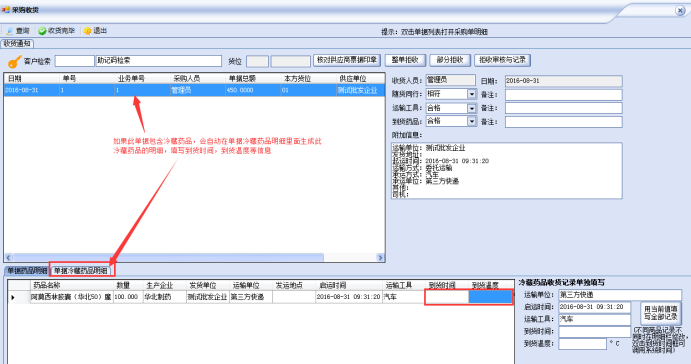Select the order row dated 2016-08-31
Image resolution: width=691 pixels, height=364 pixels.
click(x=194, y=90)
